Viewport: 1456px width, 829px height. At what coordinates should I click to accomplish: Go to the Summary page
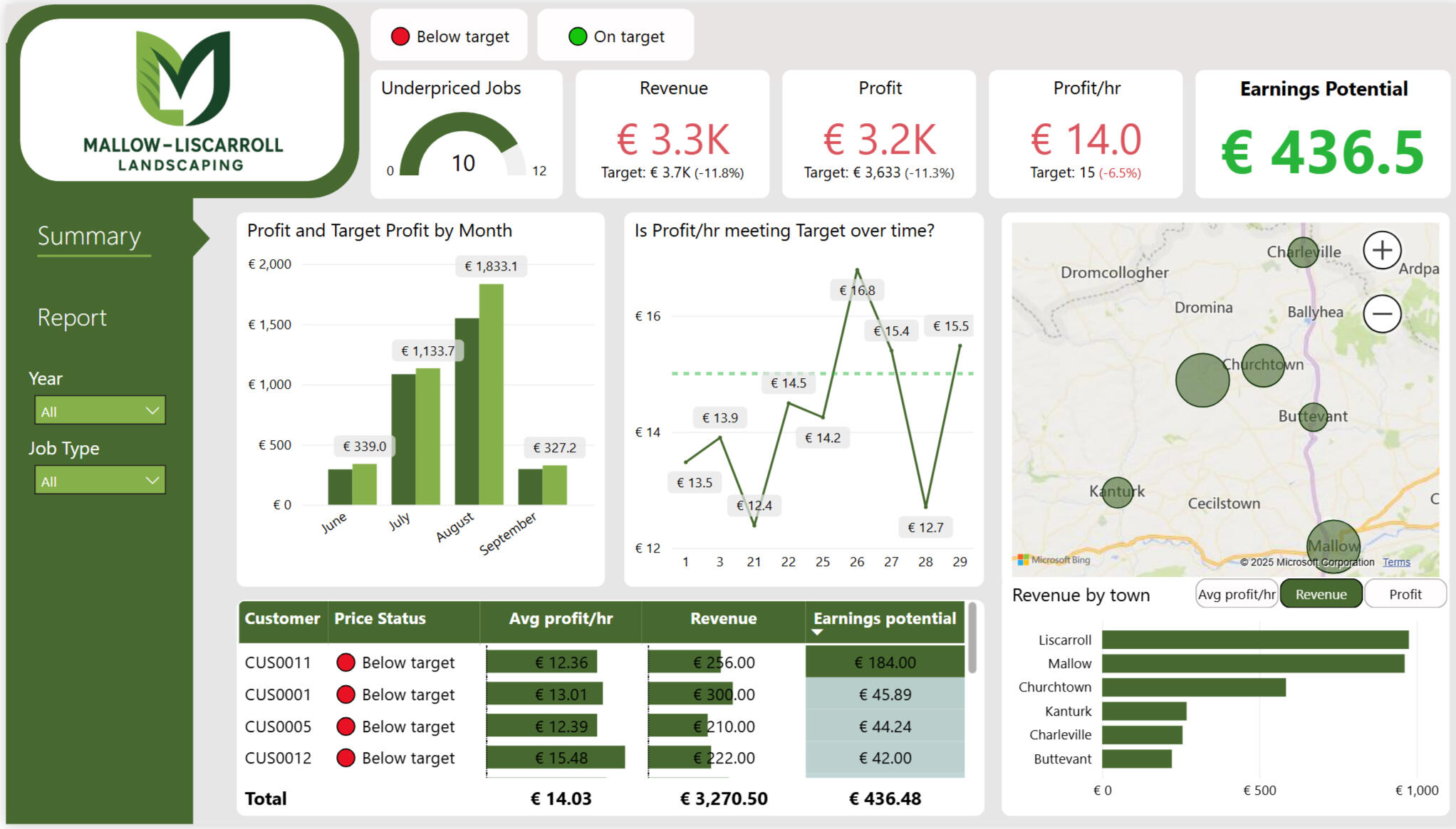click(89, 236)
